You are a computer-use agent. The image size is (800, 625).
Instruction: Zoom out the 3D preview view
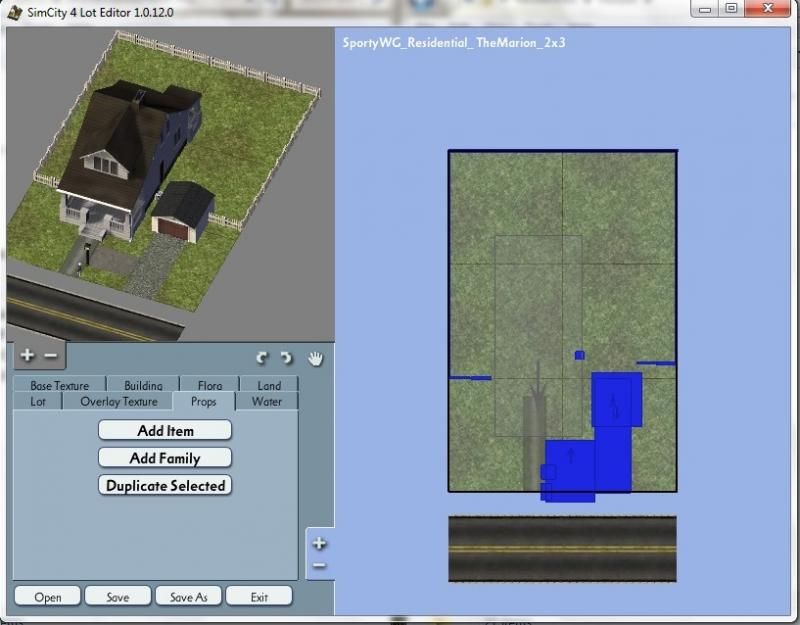point(51,355)
